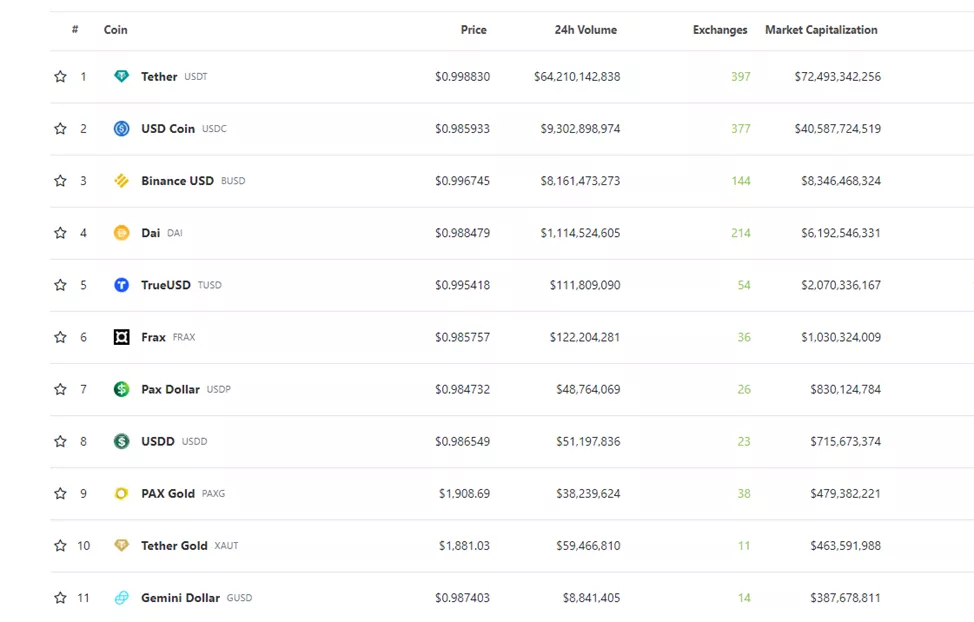Sort by Market Capitalization header
Image resolution: width=974 pixels, height=622 pixels.
click(x=821, y=30)
